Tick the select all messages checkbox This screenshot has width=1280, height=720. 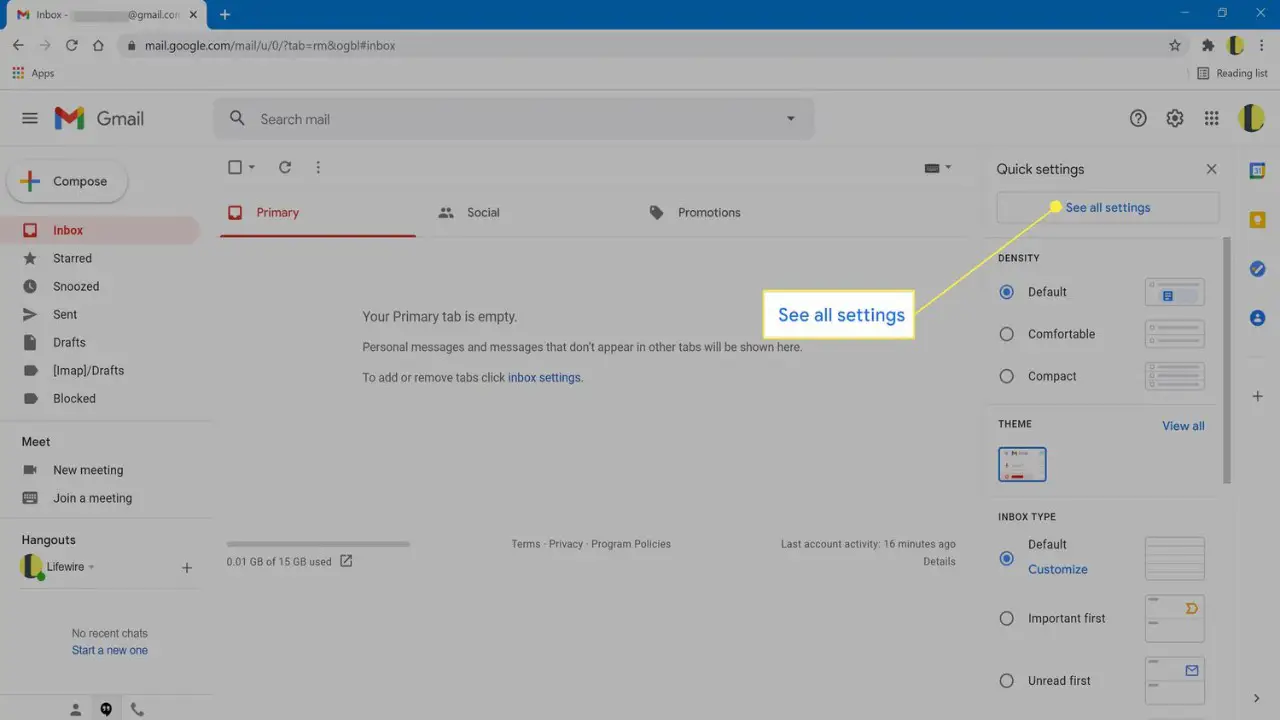coord(235,167)
